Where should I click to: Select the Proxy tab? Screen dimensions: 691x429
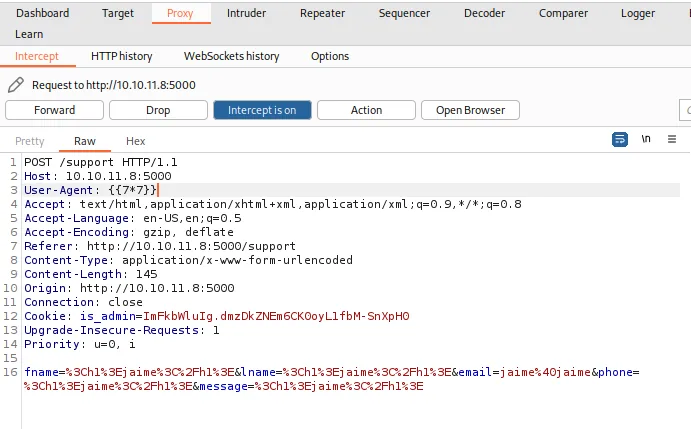(180, 13)
